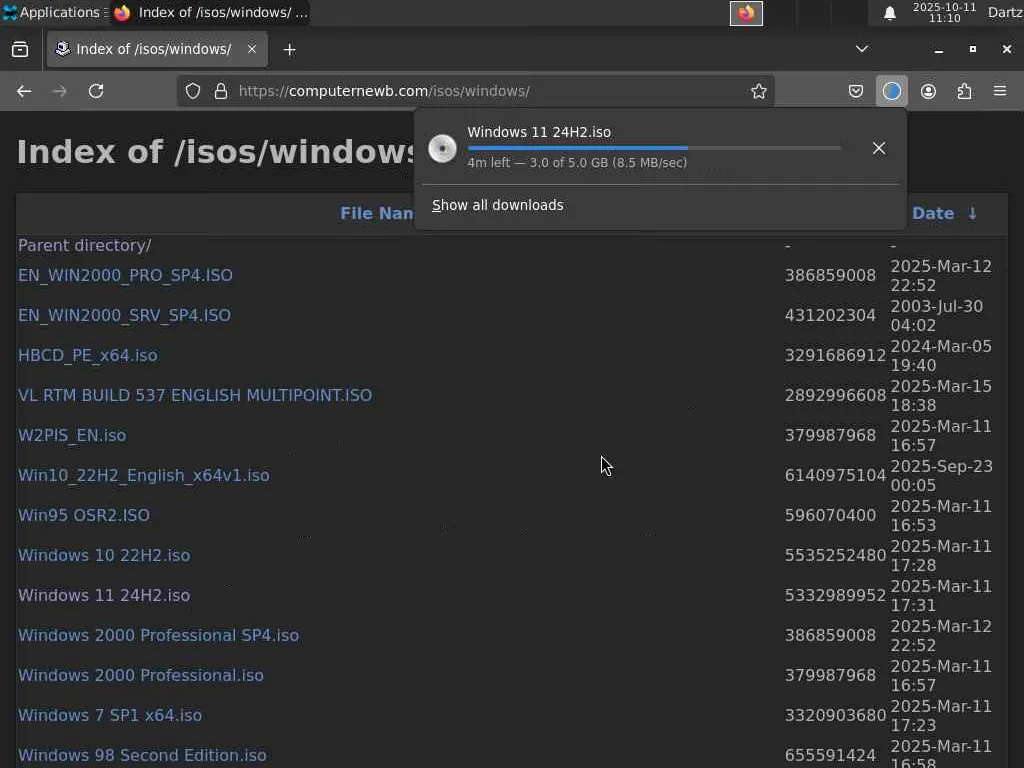Select date 2025-Sep-23 00:05
Image resolution: width=1024 pixels, height=768 pixels.
point(941,475)
